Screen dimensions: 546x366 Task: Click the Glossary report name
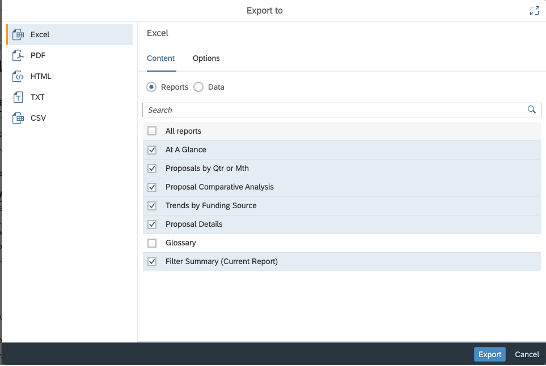pos(181,243)
